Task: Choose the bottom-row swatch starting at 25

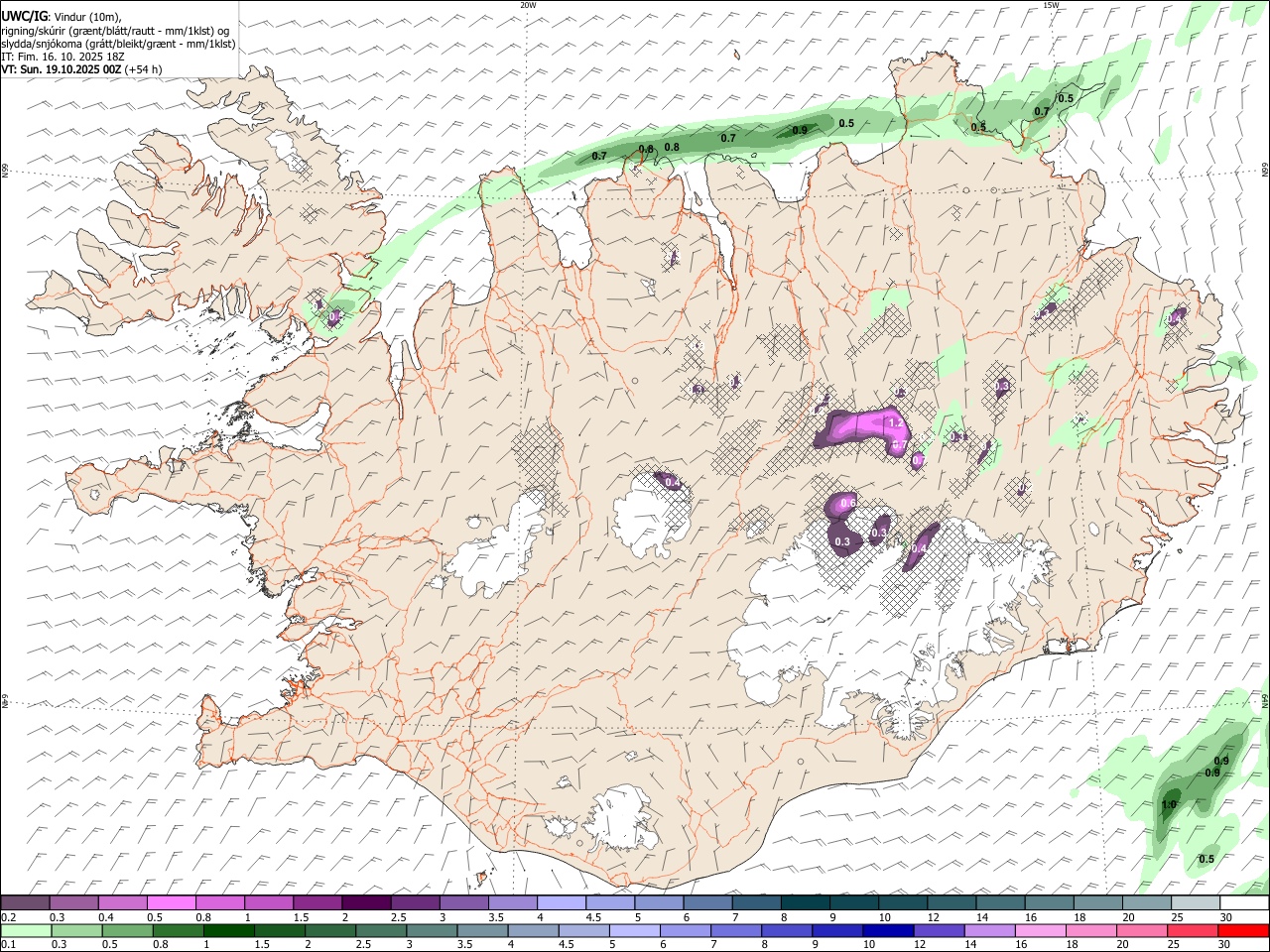Action: point(1193,930)
